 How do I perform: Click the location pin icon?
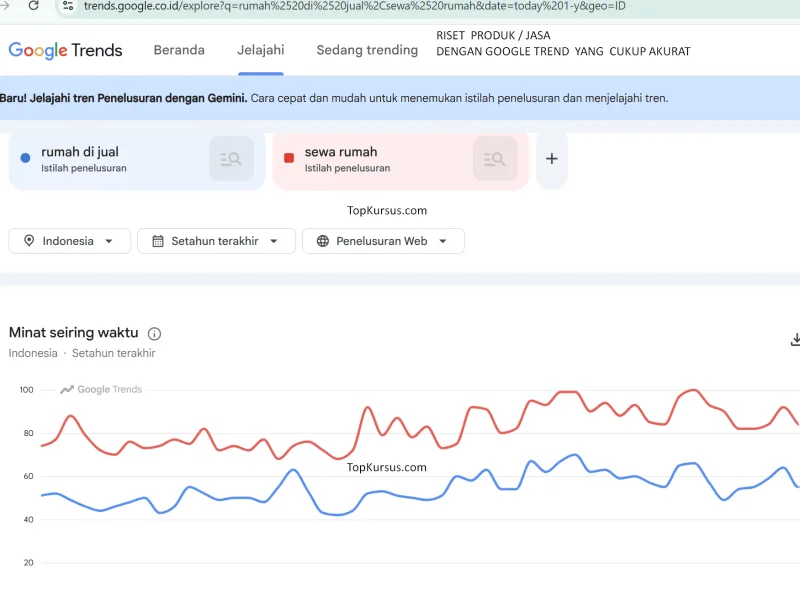tap(29, 241)
